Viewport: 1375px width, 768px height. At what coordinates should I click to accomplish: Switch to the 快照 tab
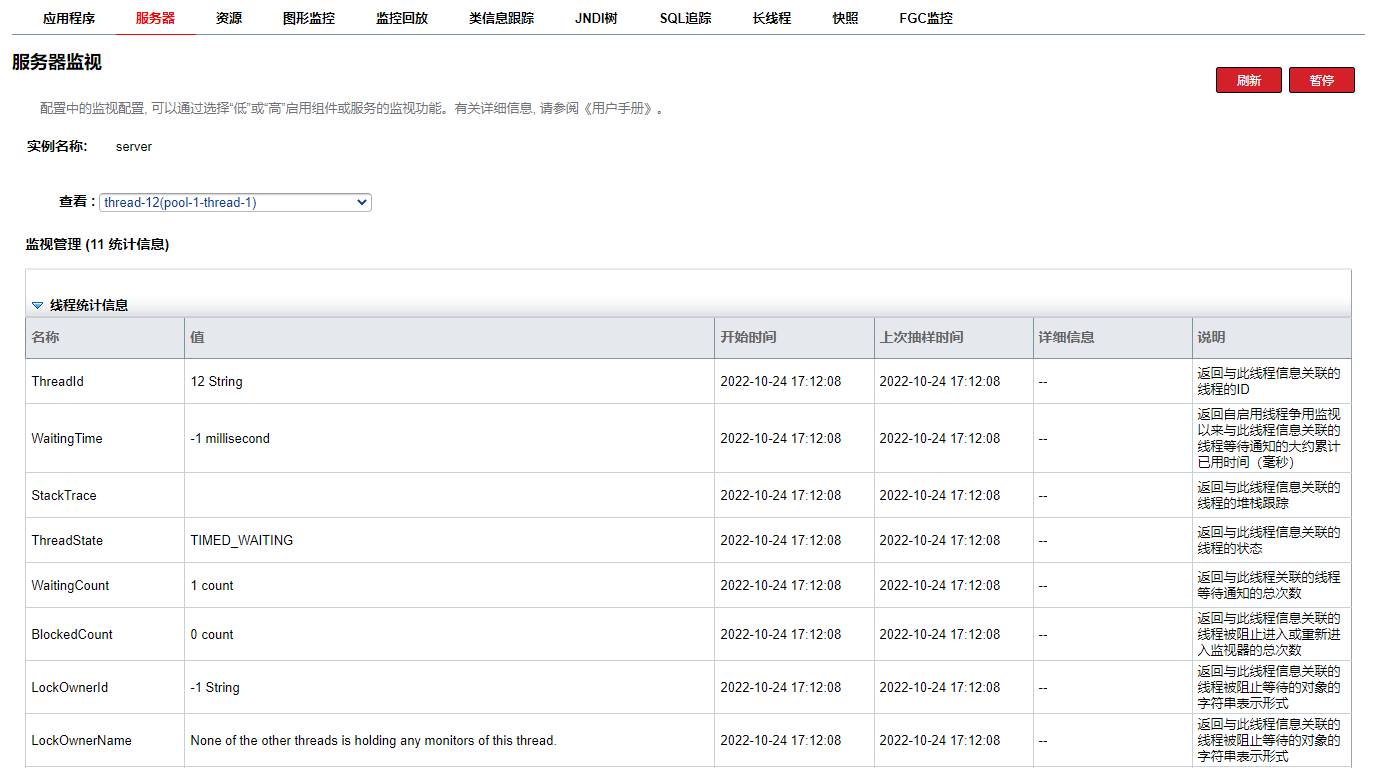pyautogui.click(x=845, y=18)
